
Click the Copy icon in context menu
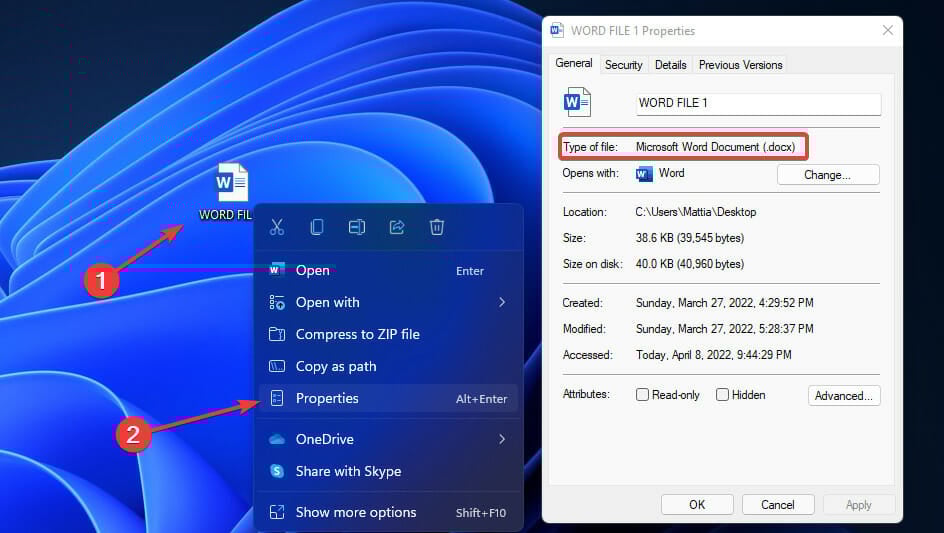(x=317, y=227)
